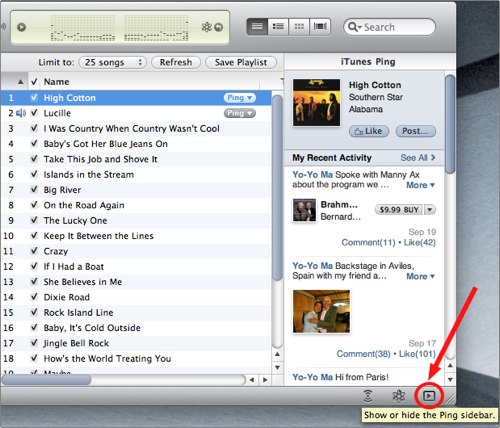Screen dimensions: 500x428
Task: Click the sort arrow column header
Action: [14, 82]
